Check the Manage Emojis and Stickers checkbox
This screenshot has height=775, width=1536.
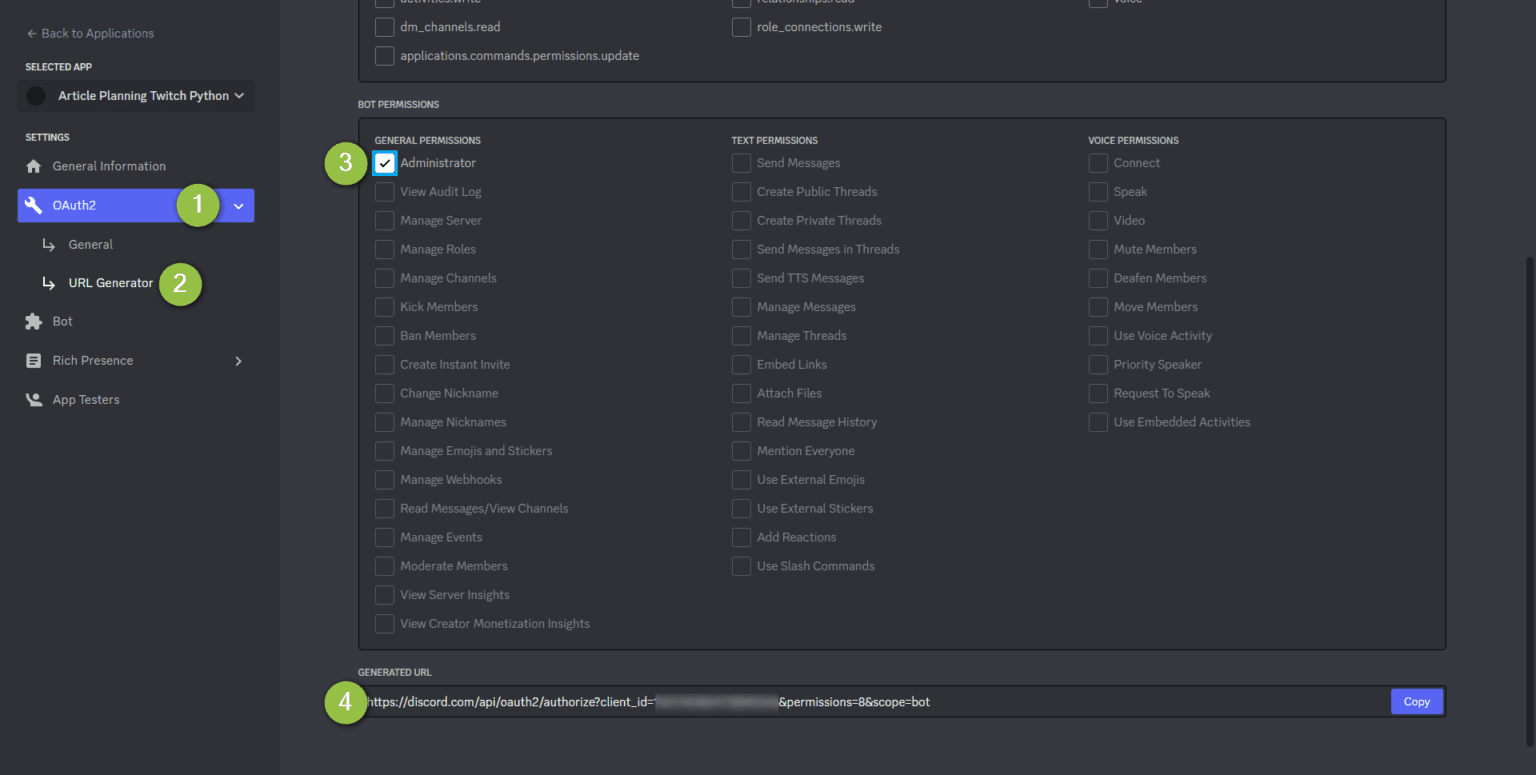[385, 451]
